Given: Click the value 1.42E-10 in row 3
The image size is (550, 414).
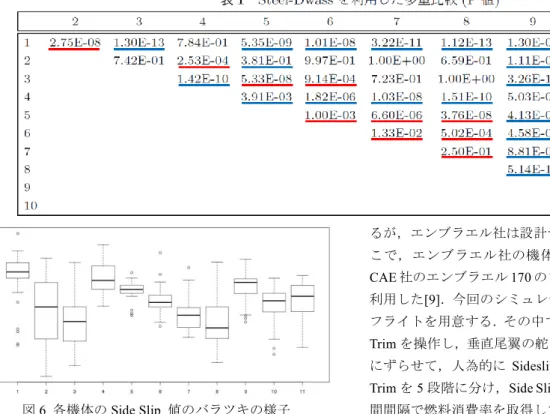Looking at the screenshot, I should pyautogui.click(x=203, y=79).
